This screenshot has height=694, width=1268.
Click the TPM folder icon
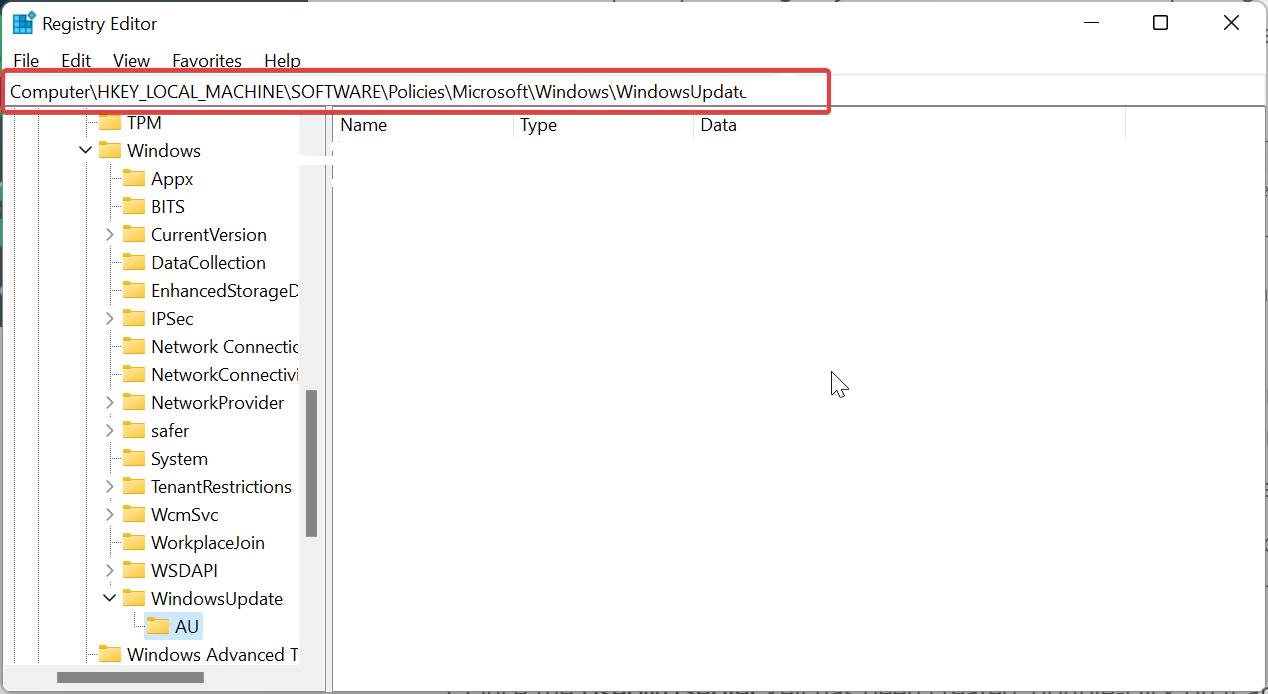click(x=110, y=123)
